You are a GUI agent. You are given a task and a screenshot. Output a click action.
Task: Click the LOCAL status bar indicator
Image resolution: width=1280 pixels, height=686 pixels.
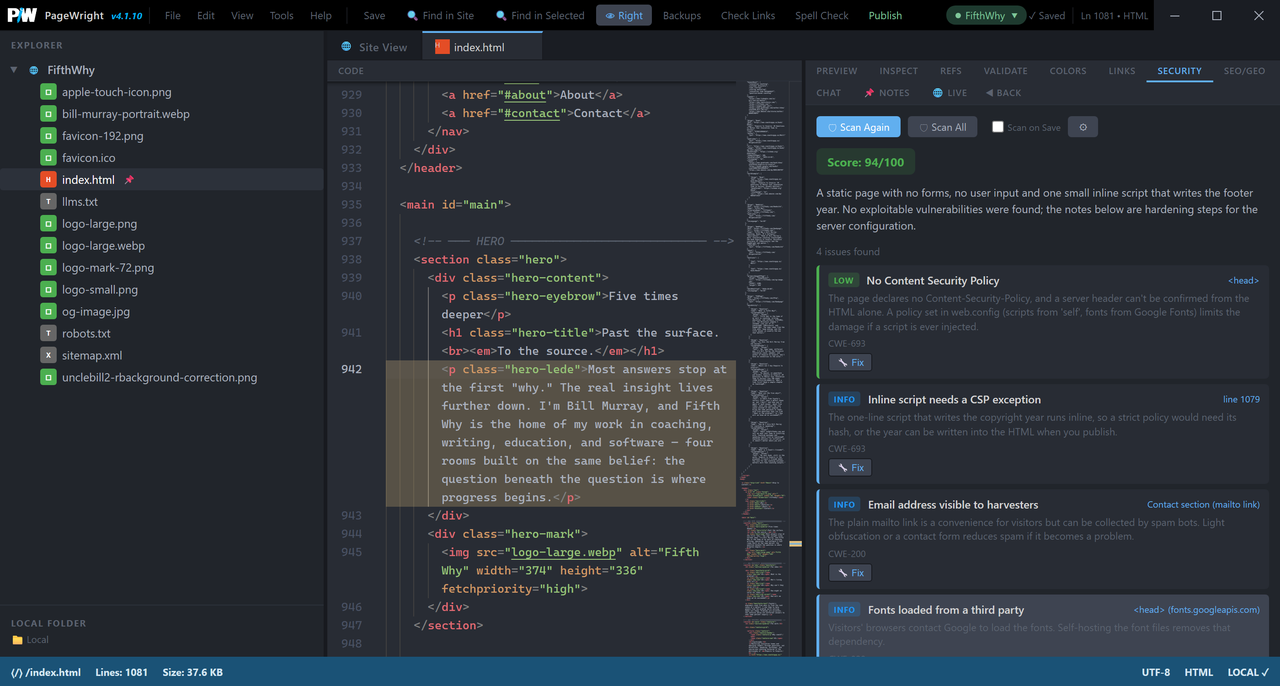pos(1249,672)
